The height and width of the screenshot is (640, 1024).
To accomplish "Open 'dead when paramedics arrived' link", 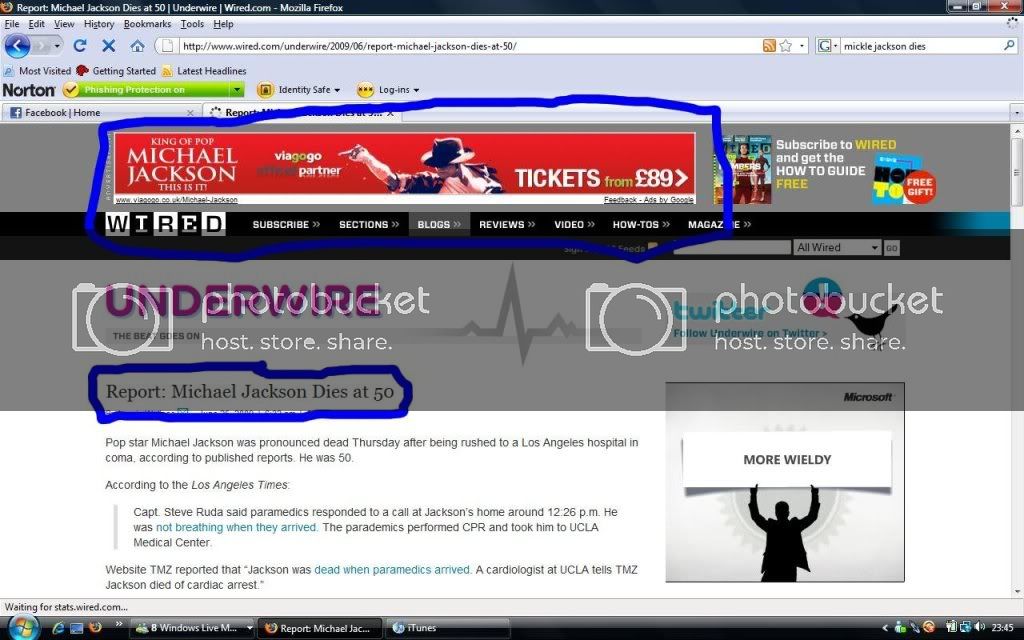I will point(392,569).
